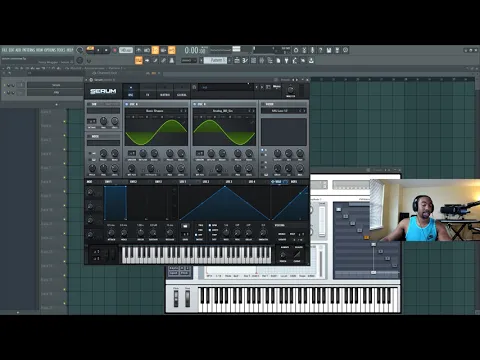Click the Stop button in the transport
This screenshot has width=480, height=360.
tap(106, 50)
